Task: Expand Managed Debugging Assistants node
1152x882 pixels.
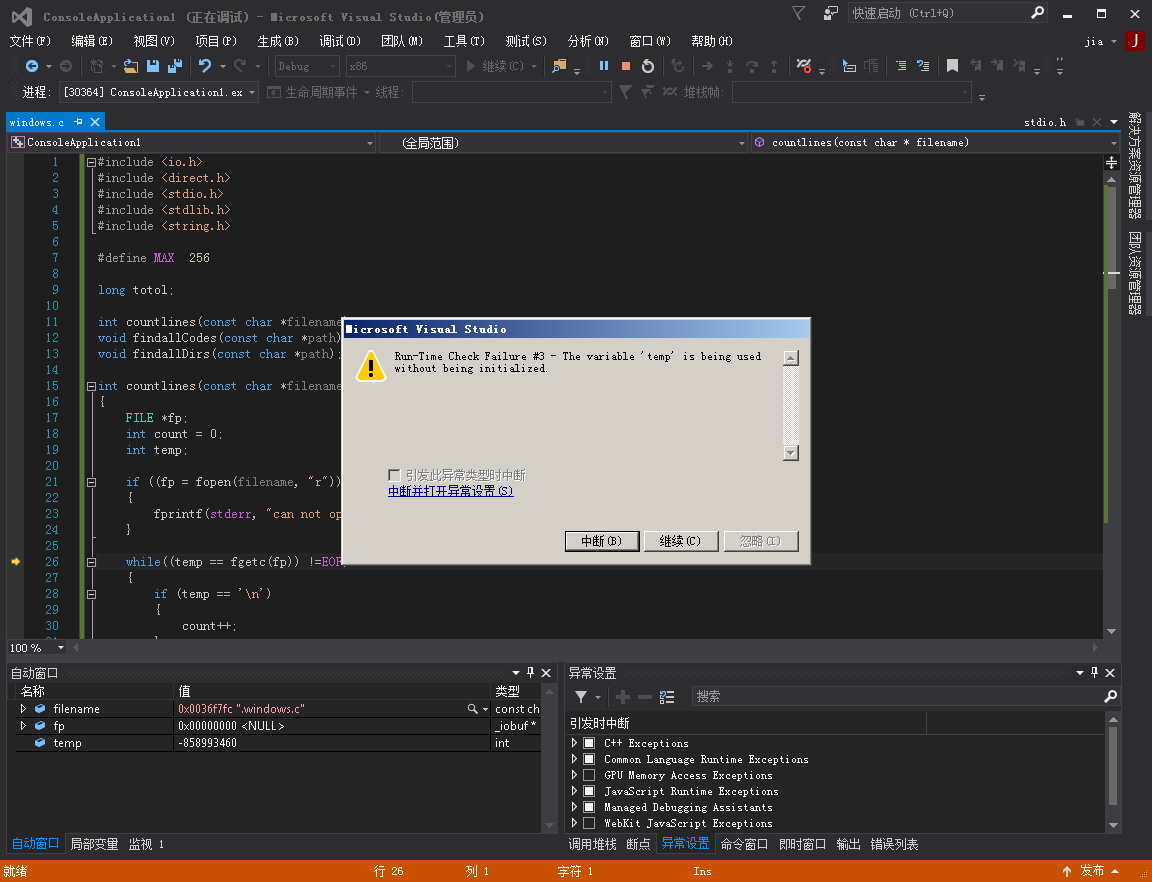Action: tap(575, 807)
